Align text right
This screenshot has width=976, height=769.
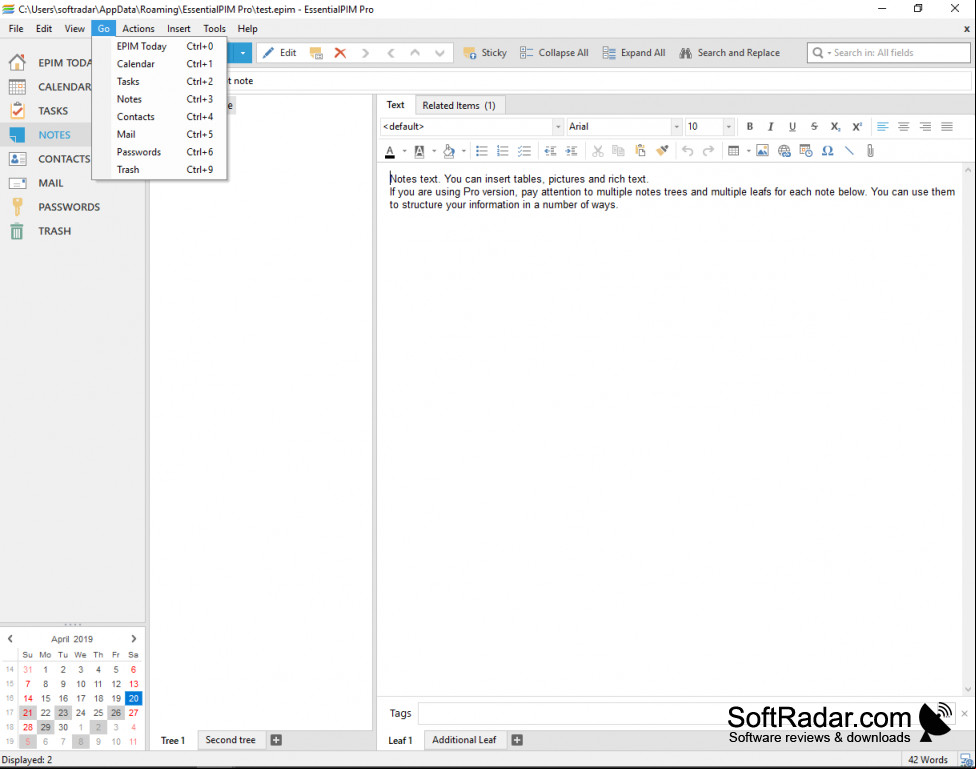click(926, 126)
